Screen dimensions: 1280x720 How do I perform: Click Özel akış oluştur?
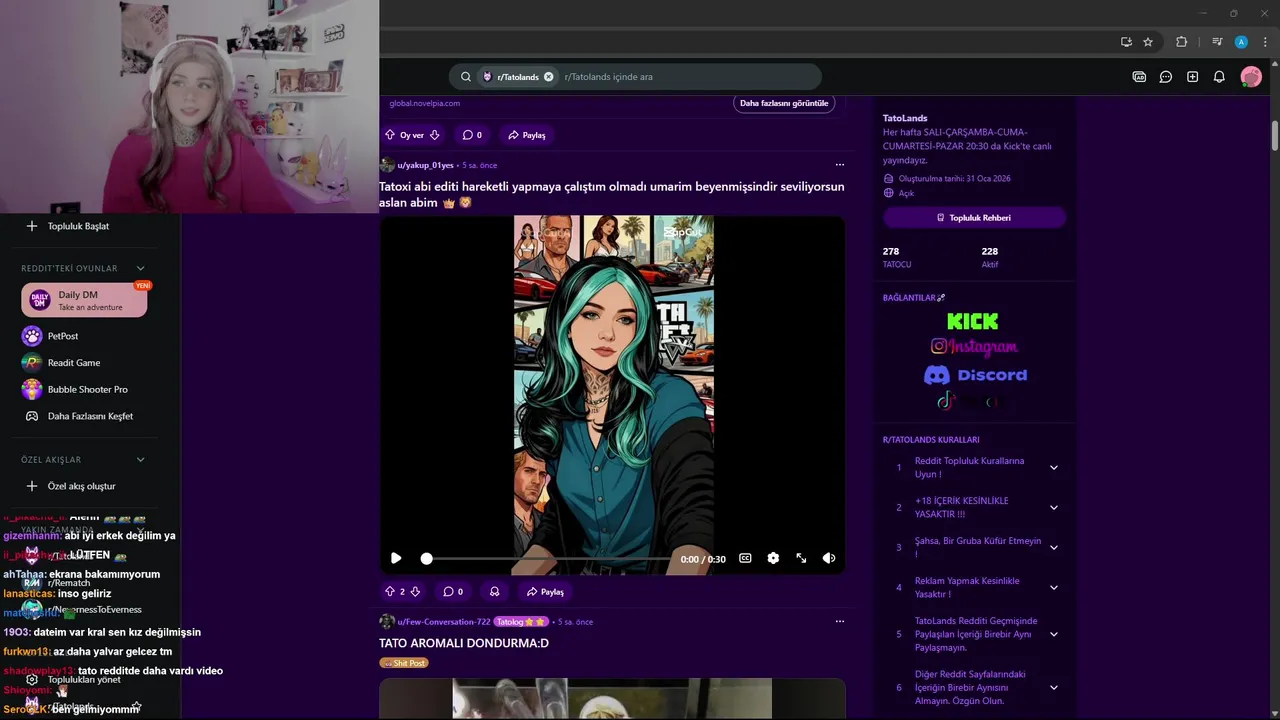tap(84, 486)
